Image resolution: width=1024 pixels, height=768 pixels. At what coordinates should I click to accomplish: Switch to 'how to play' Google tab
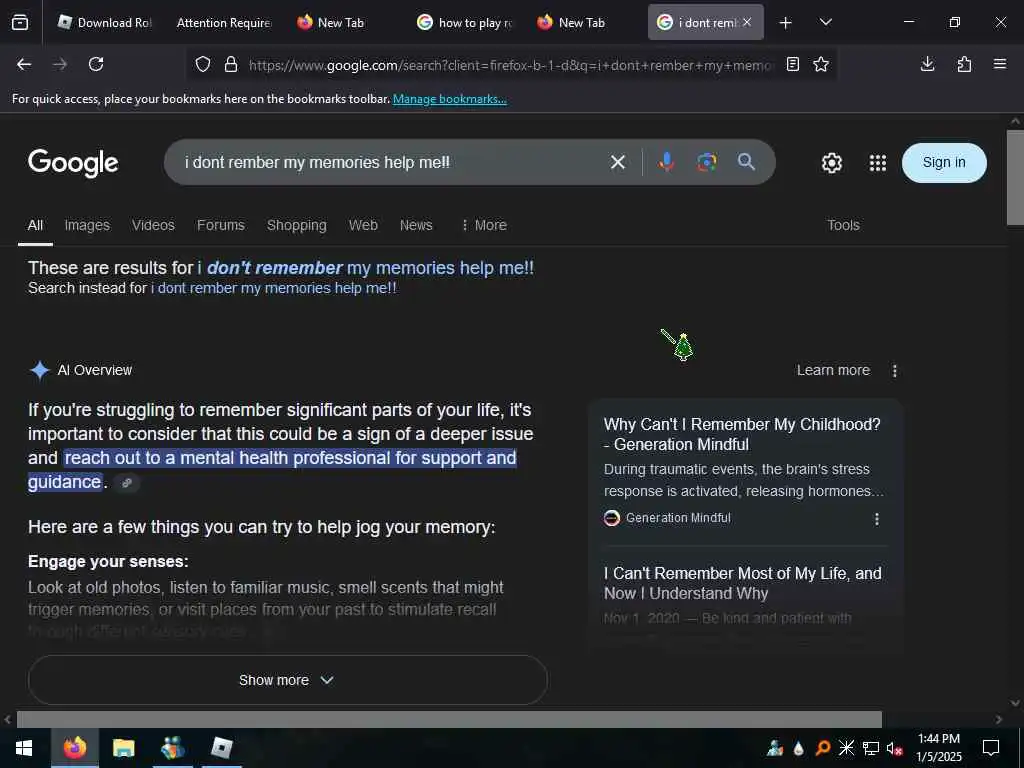(465, 22)
